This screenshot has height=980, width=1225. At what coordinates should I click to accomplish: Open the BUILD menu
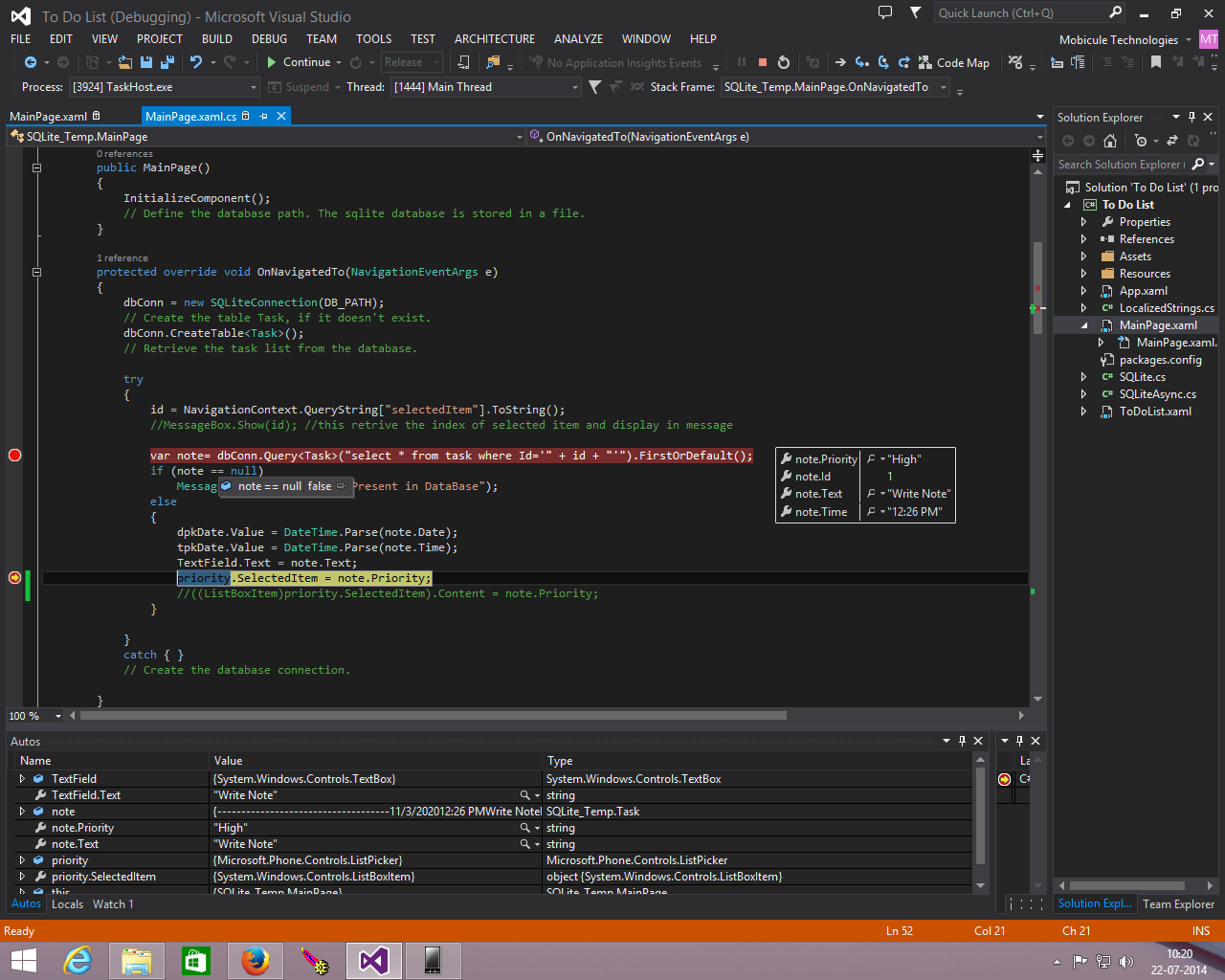coord(217,39)
